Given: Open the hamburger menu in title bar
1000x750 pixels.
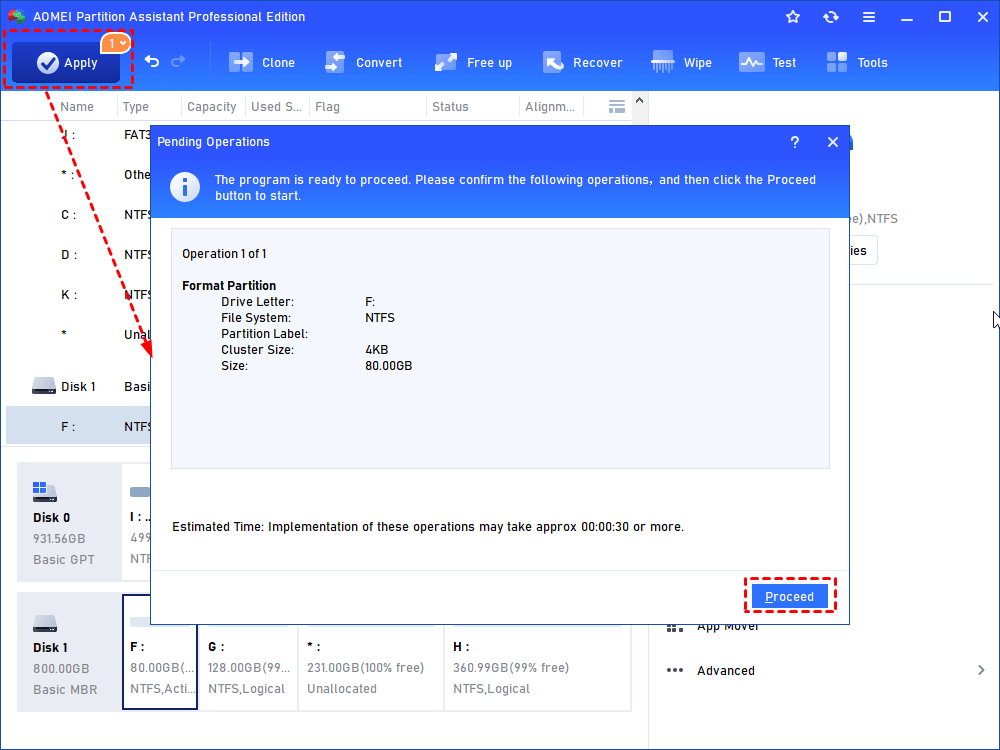Looking at the screenshot, I should pyautogui.click(x=869, y=17).
